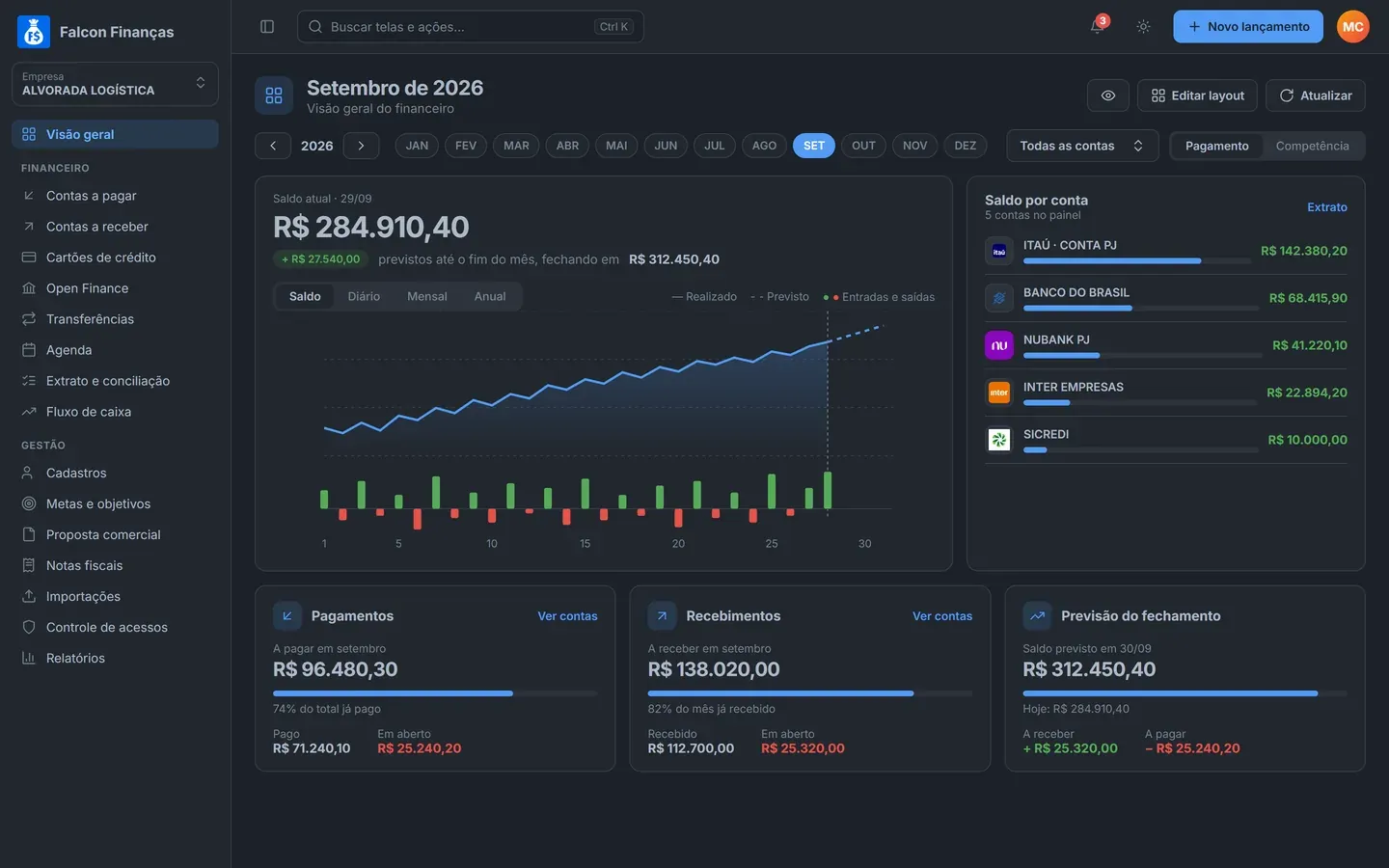Viewport: 1389px width, 868px height.
Task: Toggle balance visibility with the eye button
Action: click(1108, 95)
